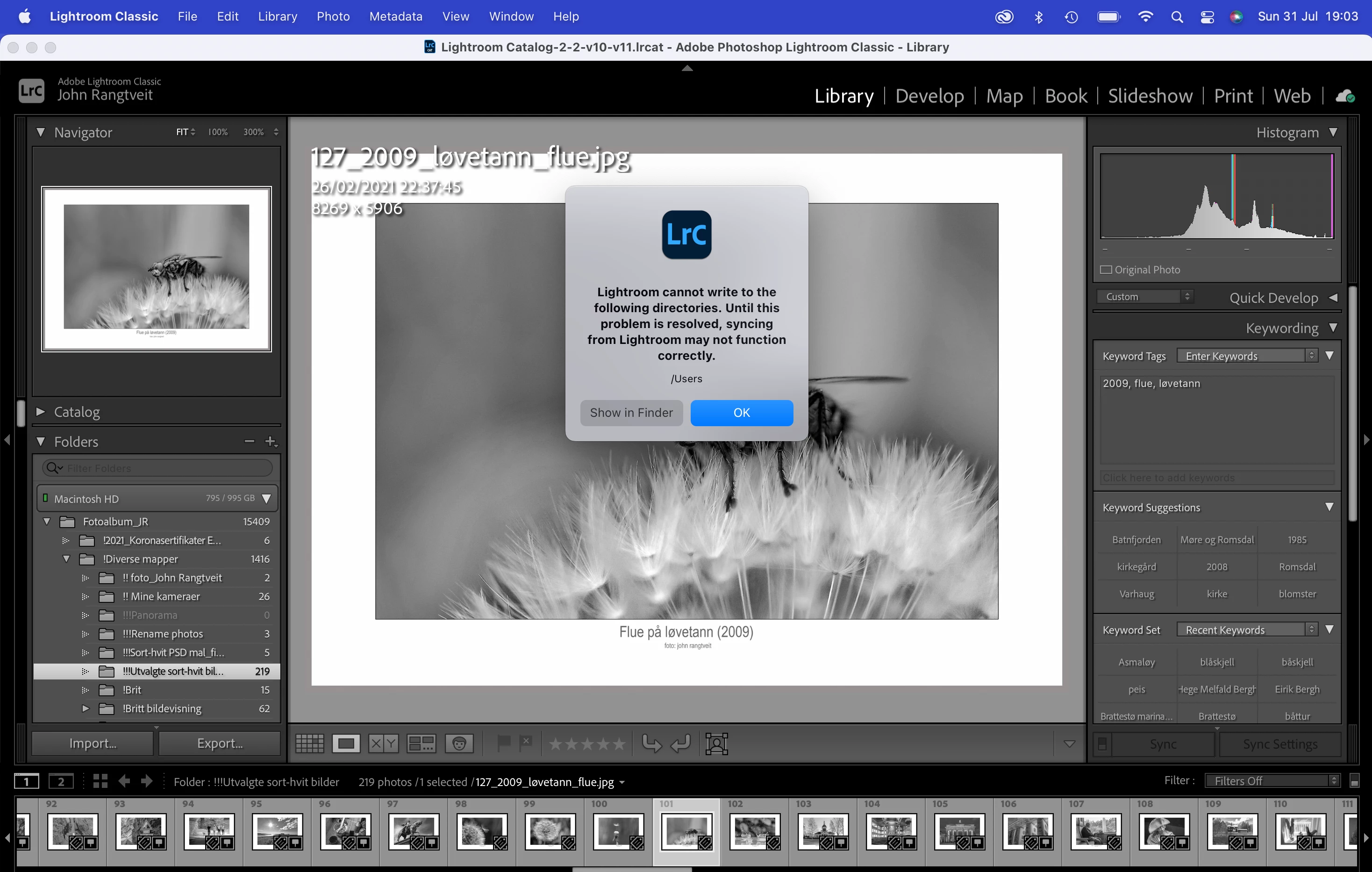
Task: Click Show in Finder button
Action: point(631,413)
